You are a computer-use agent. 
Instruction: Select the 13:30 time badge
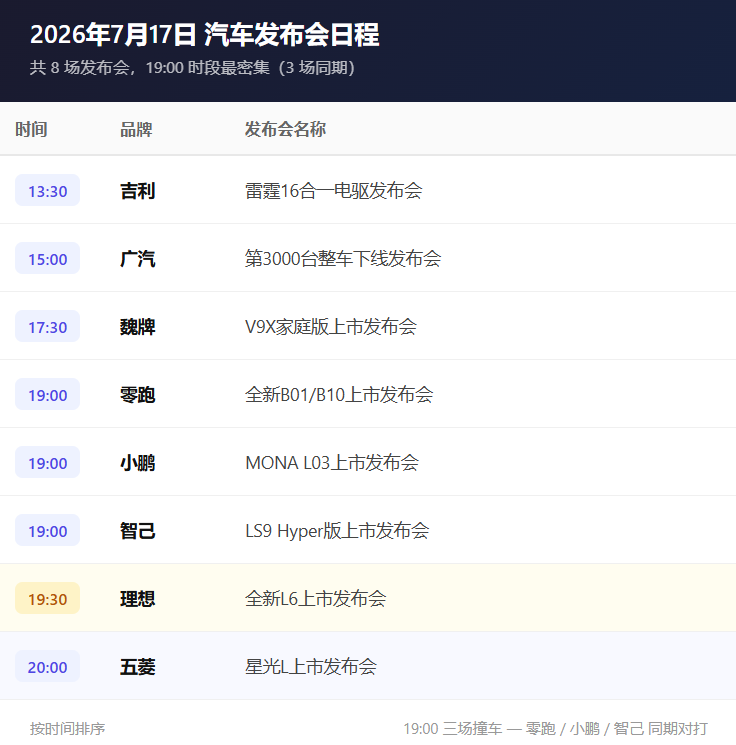48,191
